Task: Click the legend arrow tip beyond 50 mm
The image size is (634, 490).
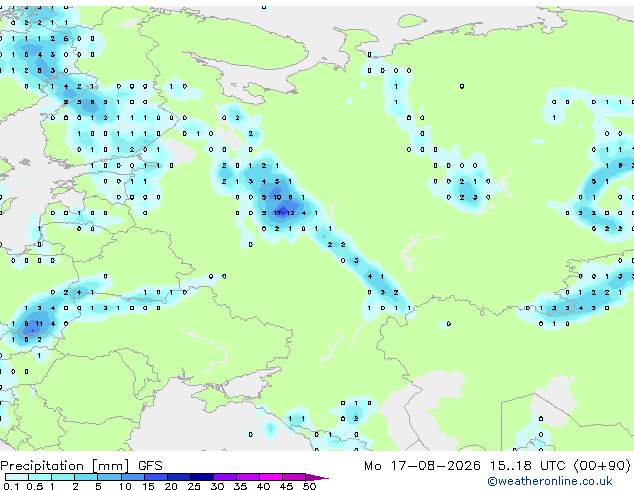Action: (317, 477)
